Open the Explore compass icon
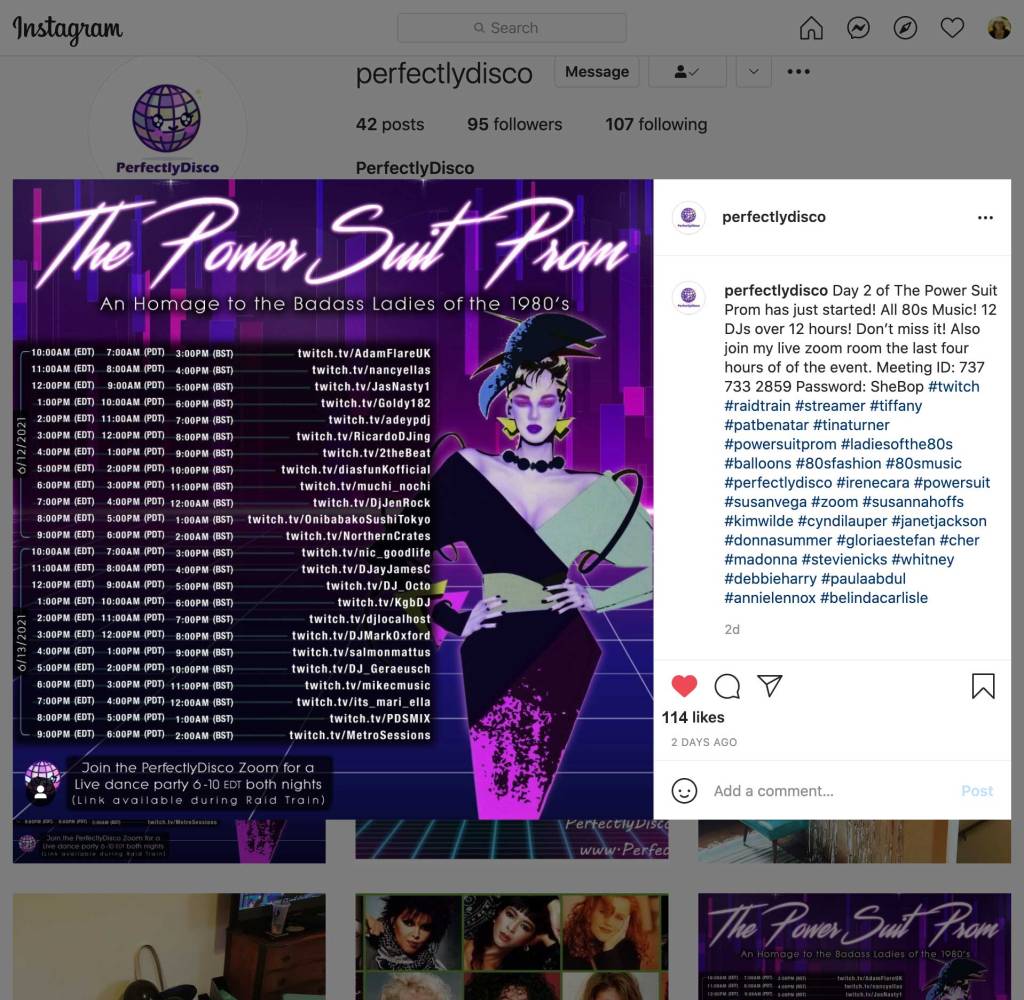1024x1000 pixels. coord(905,28)
